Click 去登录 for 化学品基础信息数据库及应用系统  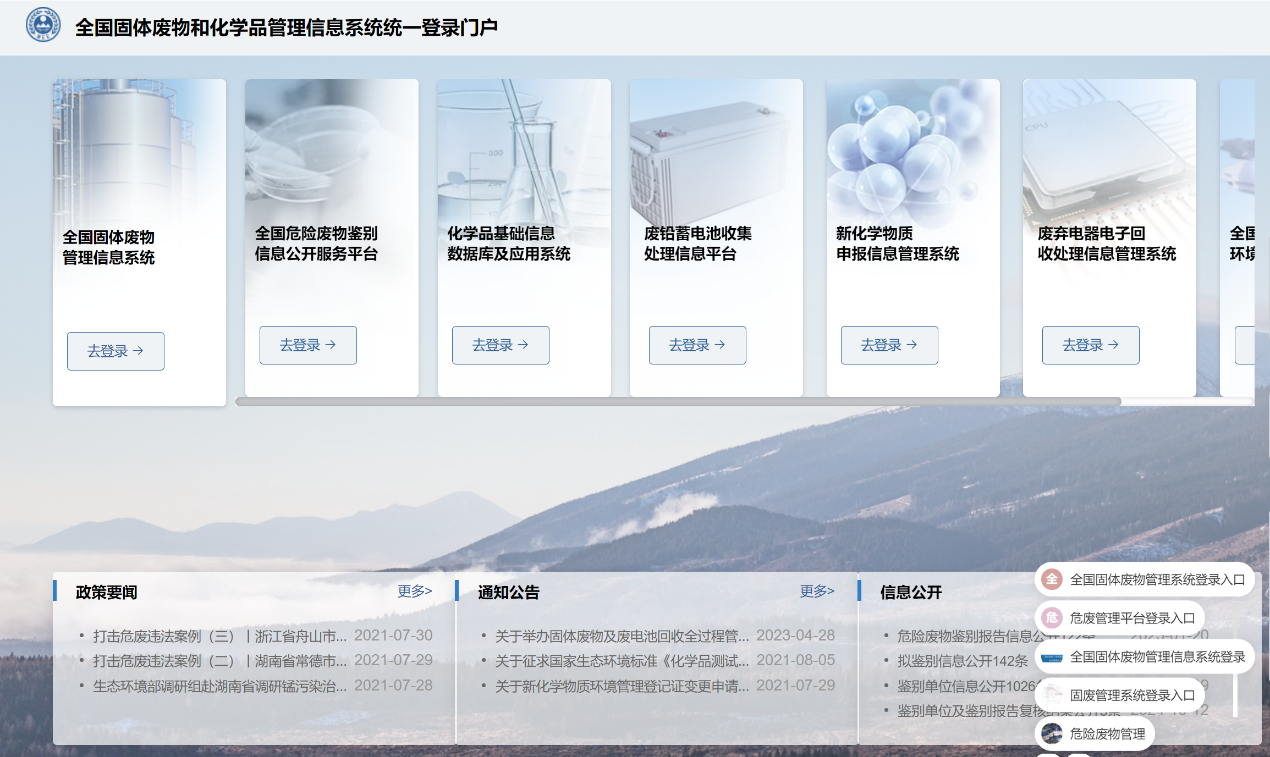(x=500, y=345)
